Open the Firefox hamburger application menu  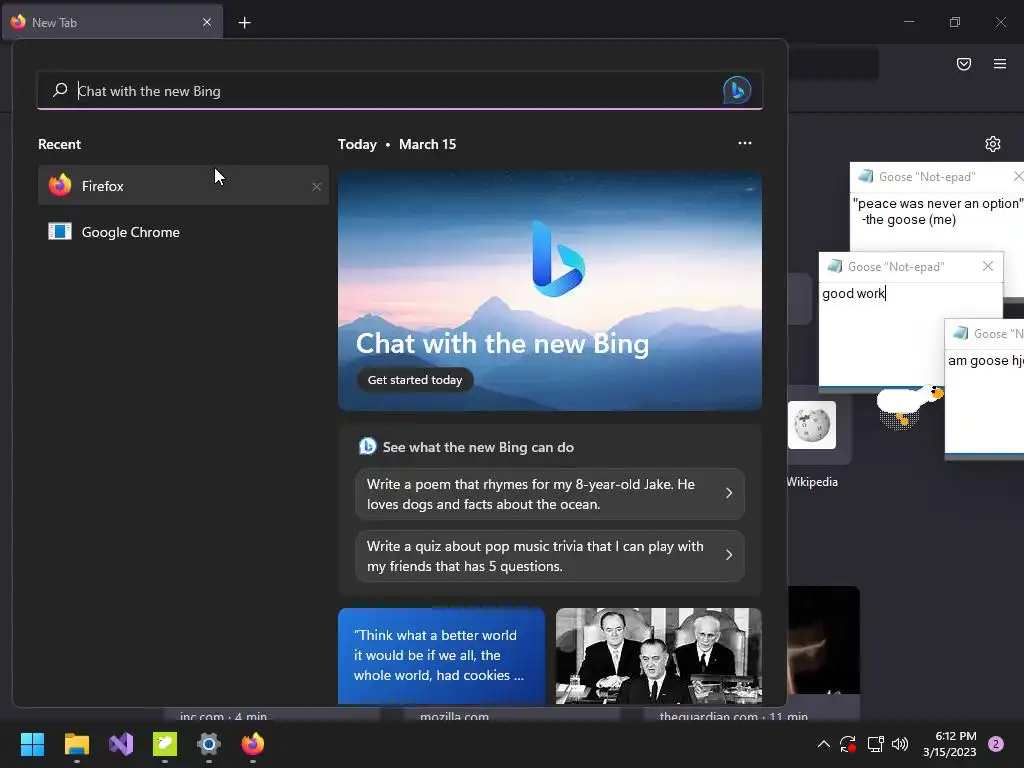click(1000, 63)
